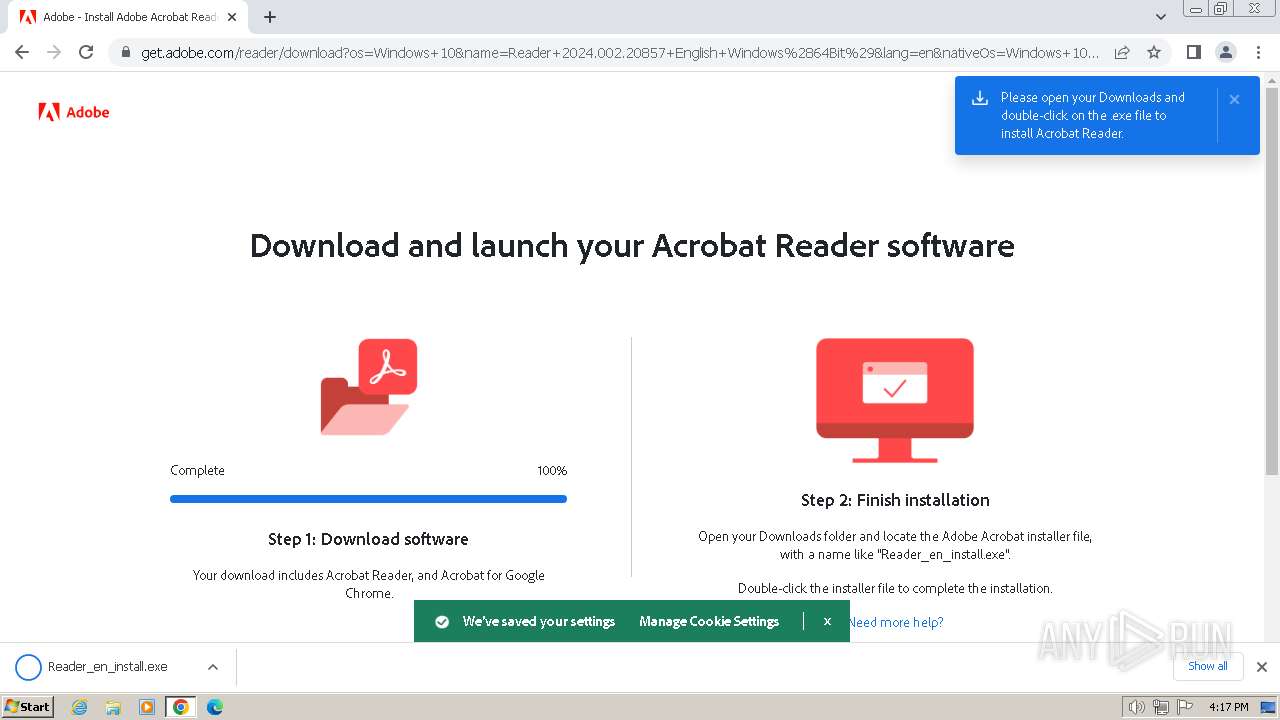Click the blue download progress bar

(x=368, y=499)
